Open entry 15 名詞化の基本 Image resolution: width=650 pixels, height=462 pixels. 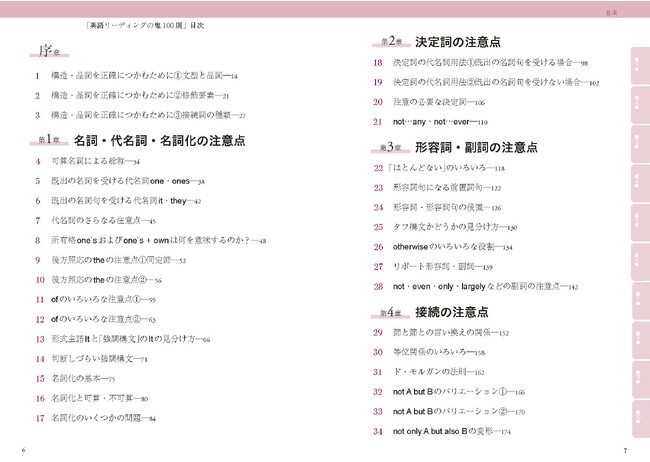coord(92,378)
